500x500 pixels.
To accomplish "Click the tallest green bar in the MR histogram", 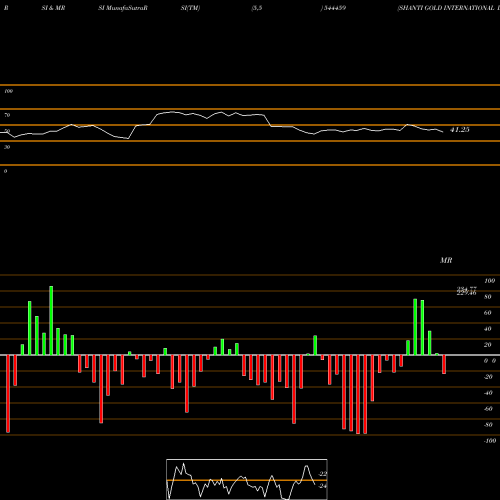I will tap(51, 321).
